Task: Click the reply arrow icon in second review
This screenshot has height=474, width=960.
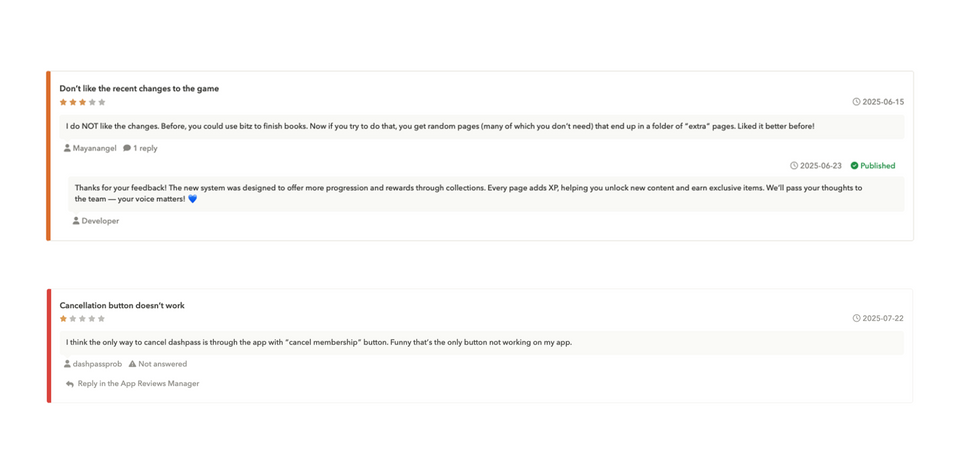Action: [70, 384]
